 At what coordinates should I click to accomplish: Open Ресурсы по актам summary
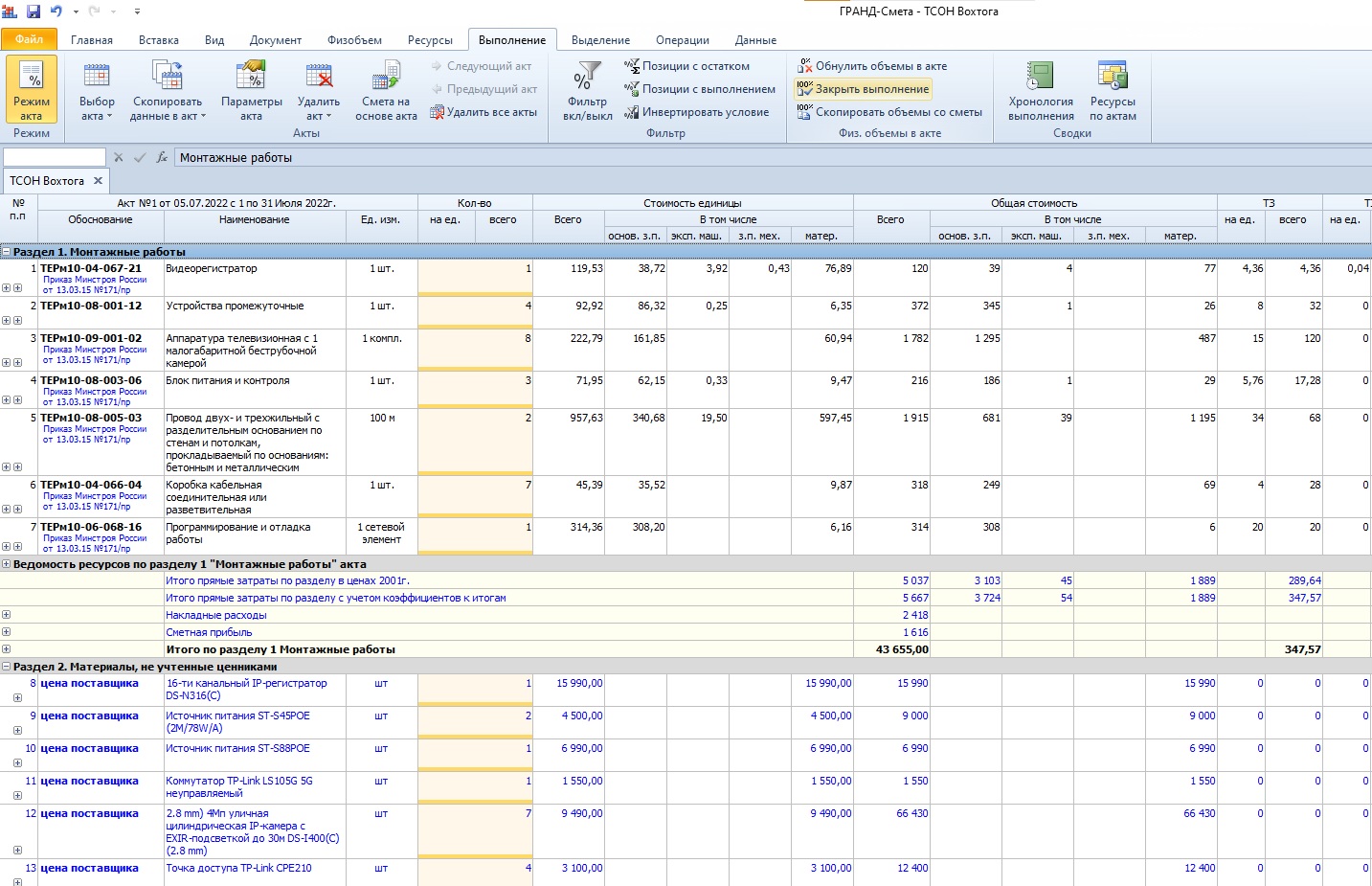pos(1113,90)
